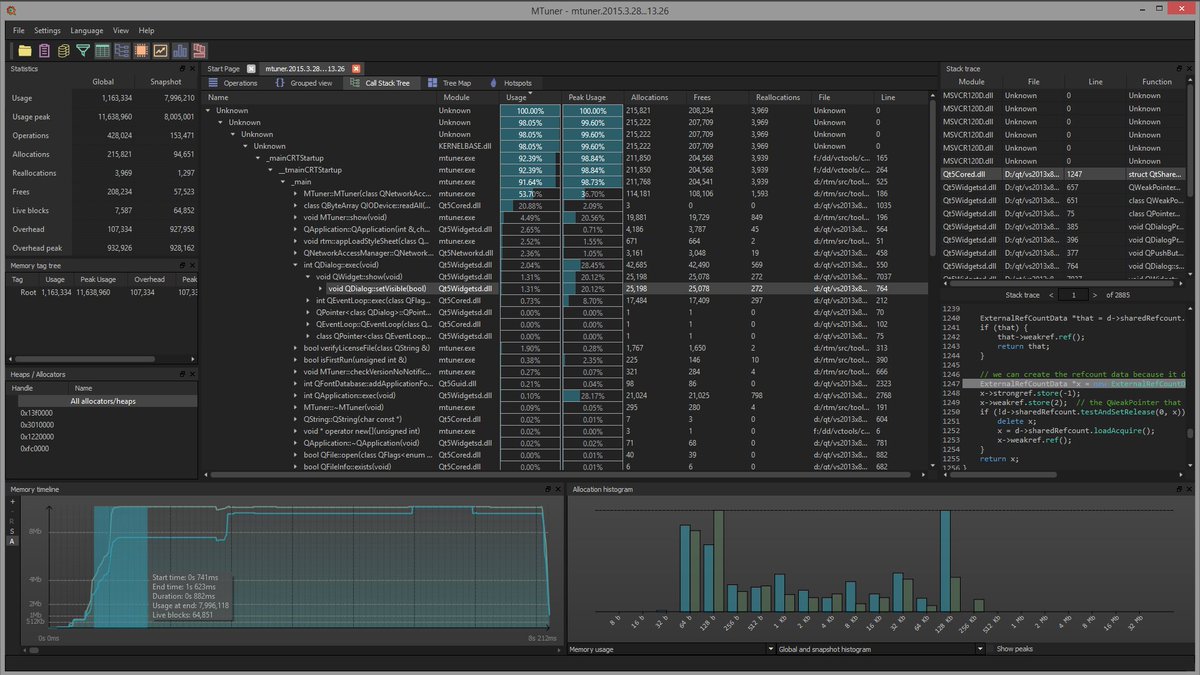Click the line-graph toolbar icon

(x=160, y=51)
